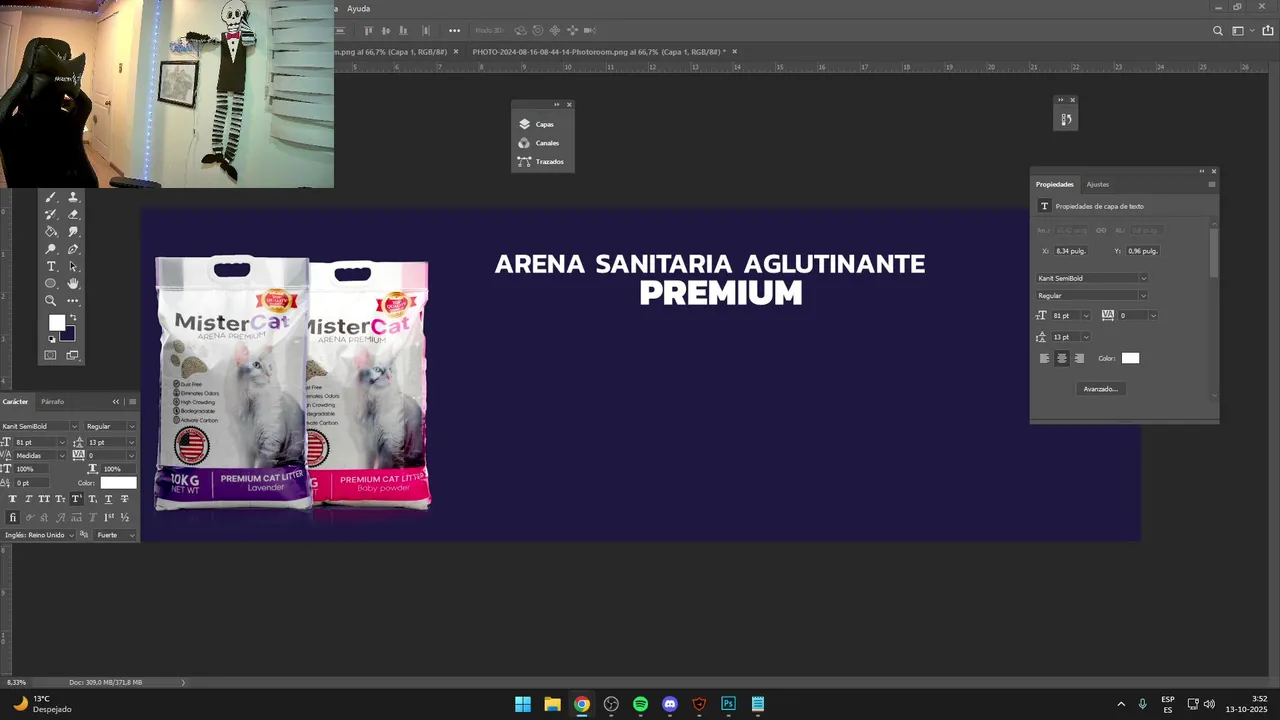This screenshot has width=1280, height=720.
Task: Toggle All Caps in Carácter panel
Action: (x=44, y=499)
